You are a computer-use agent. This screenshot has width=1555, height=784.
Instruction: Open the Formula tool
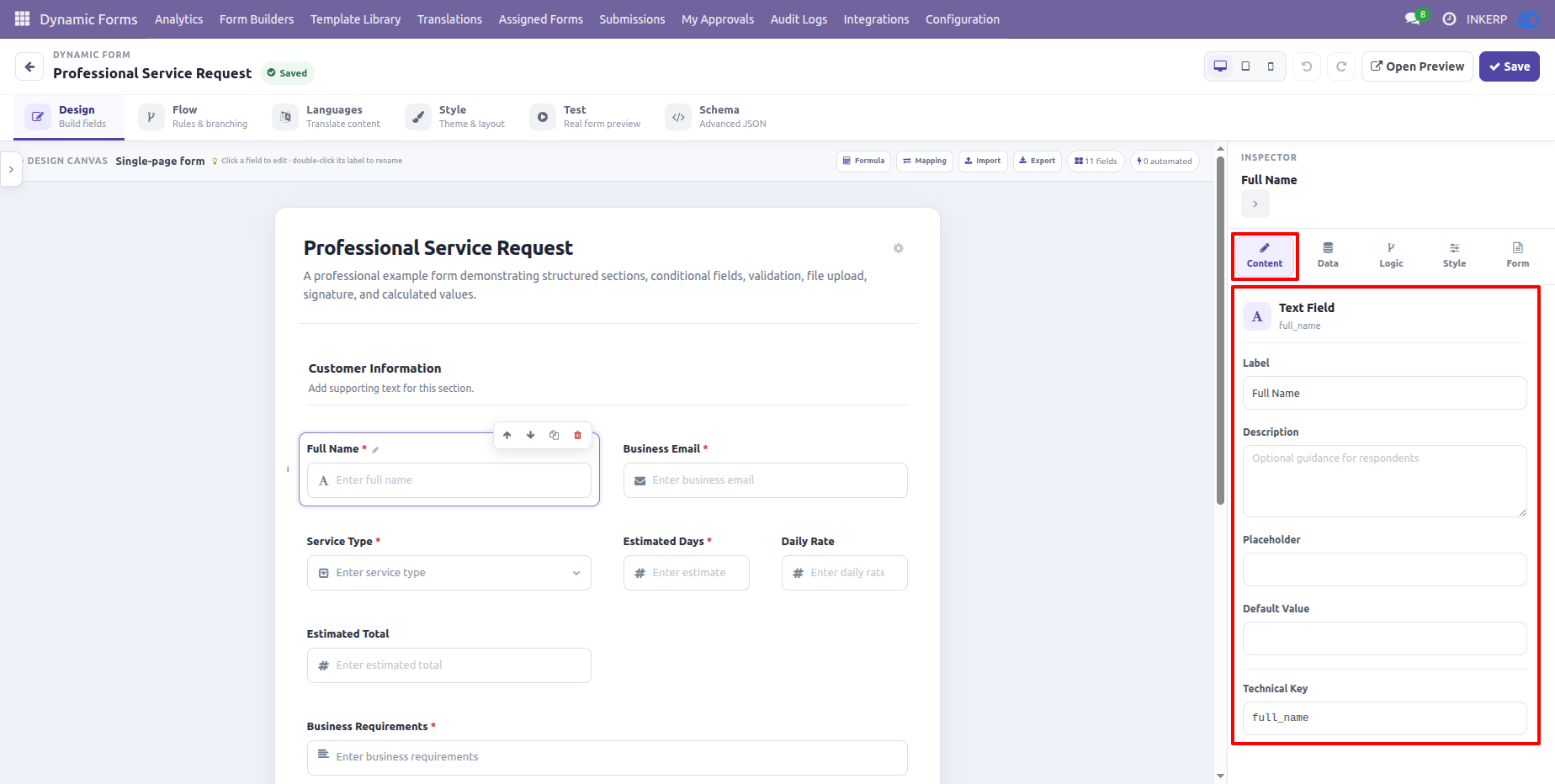(x=863, y=161)
